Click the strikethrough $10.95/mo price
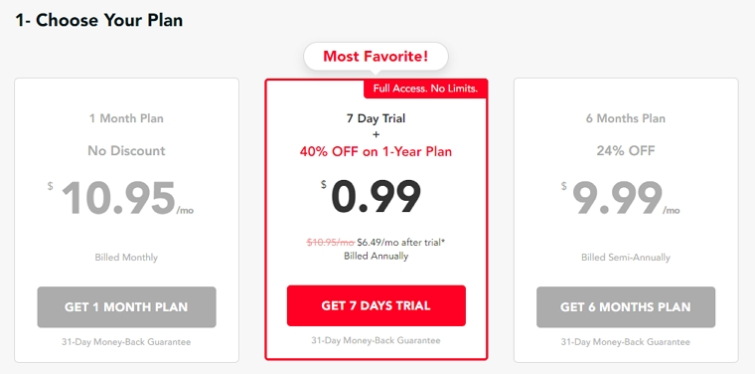Image resolution: width=755 pixels, height=374 pixels. (x=331, y=243)
